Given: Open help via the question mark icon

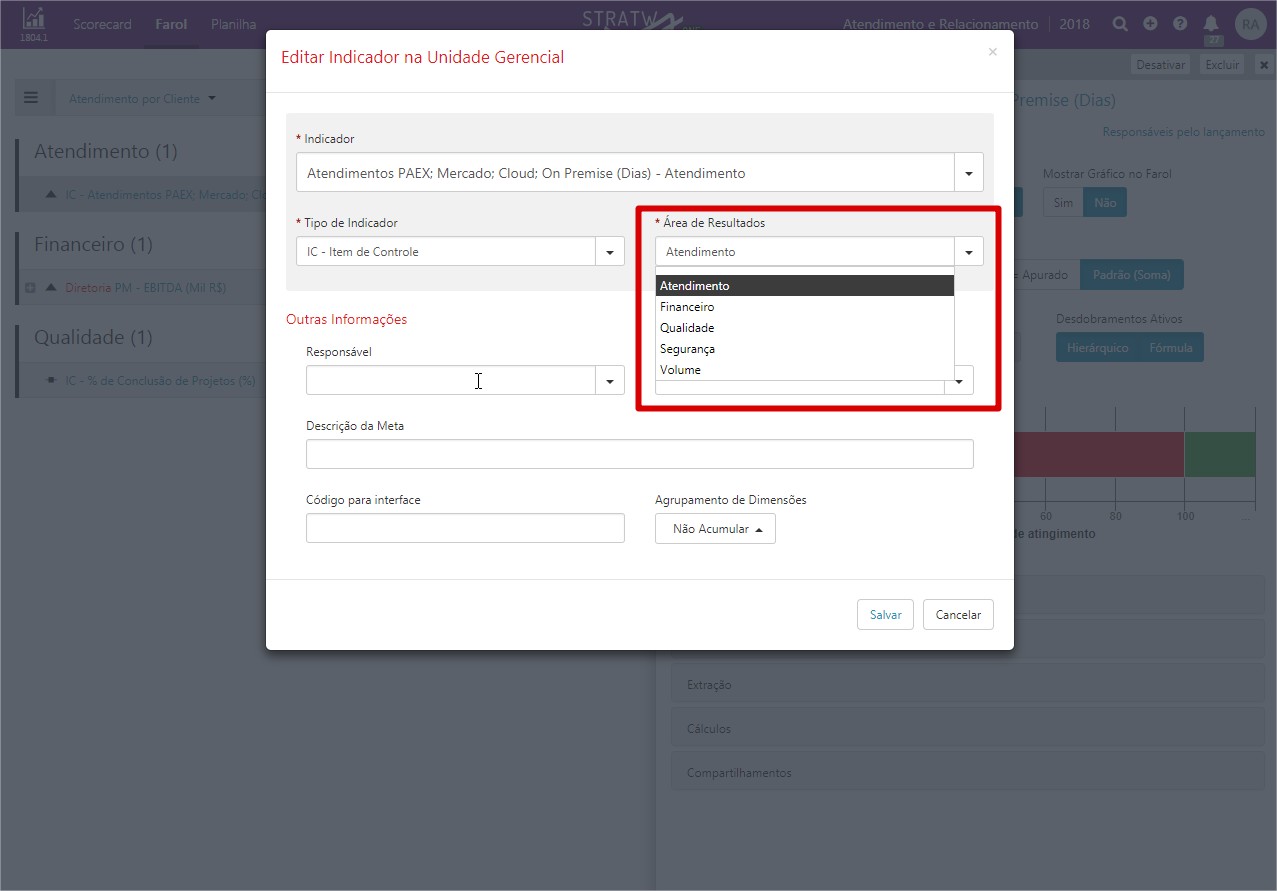Looking at the screenshot, I should [x=1180, y=24].
